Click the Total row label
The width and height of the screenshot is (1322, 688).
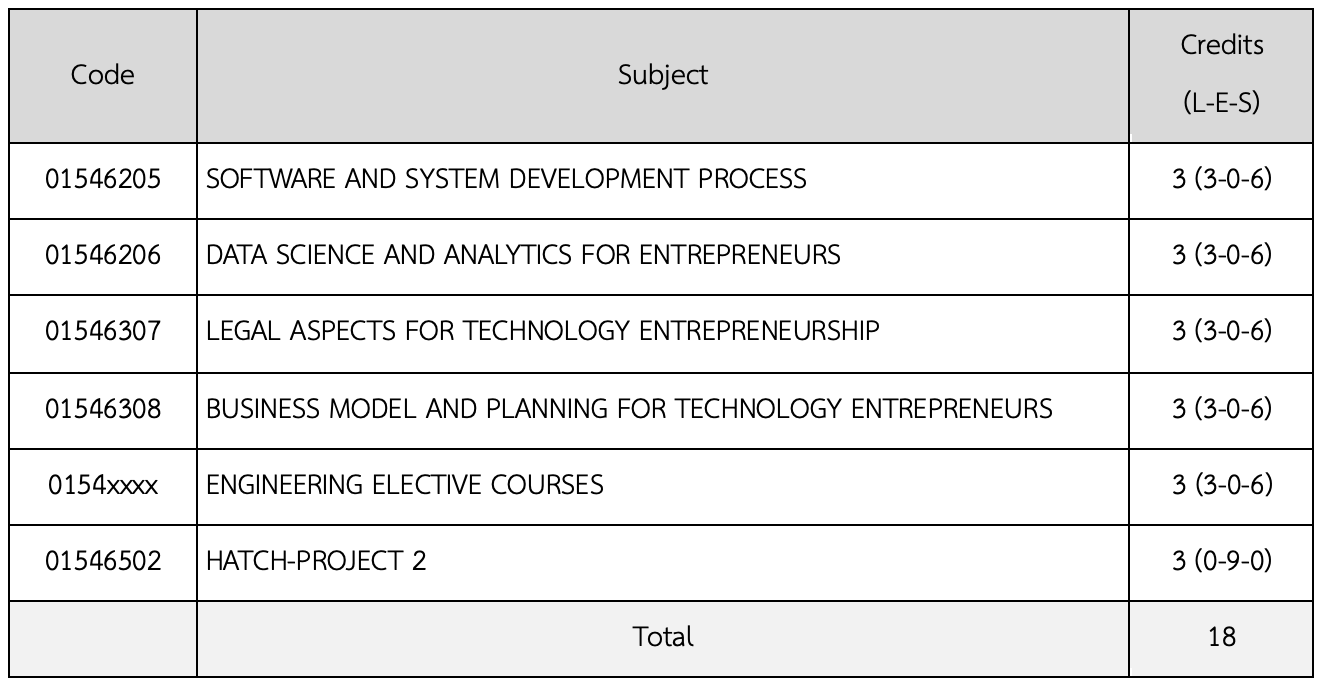pos(663,637)
